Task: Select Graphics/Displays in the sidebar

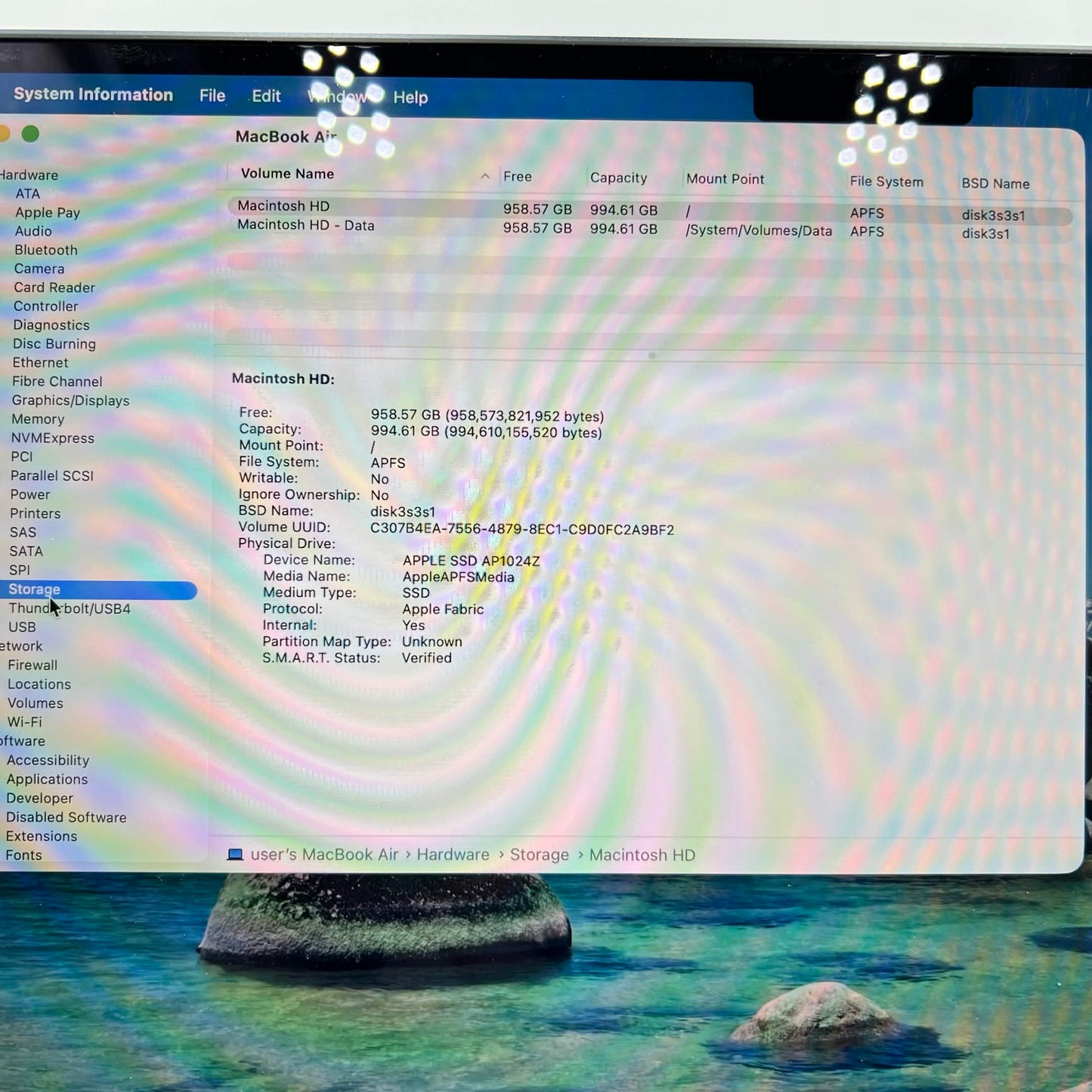Action: point(70,401)
